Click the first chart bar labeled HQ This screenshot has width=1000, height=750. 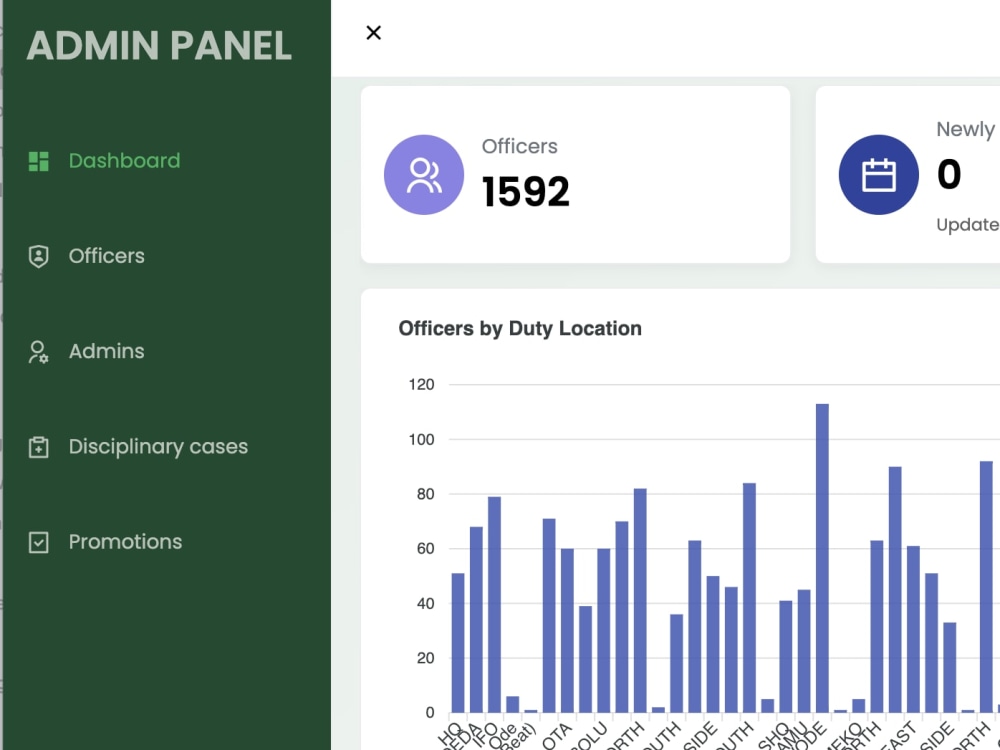tap(458, 643)
